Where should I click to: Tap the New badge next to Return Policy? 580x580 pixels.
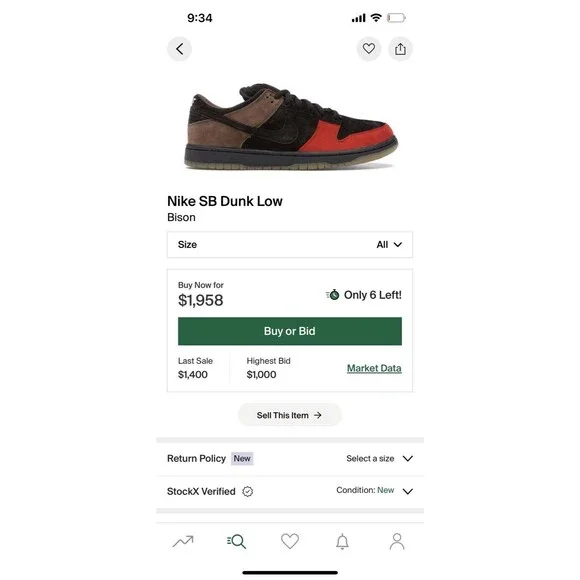[x=242, y=458]
